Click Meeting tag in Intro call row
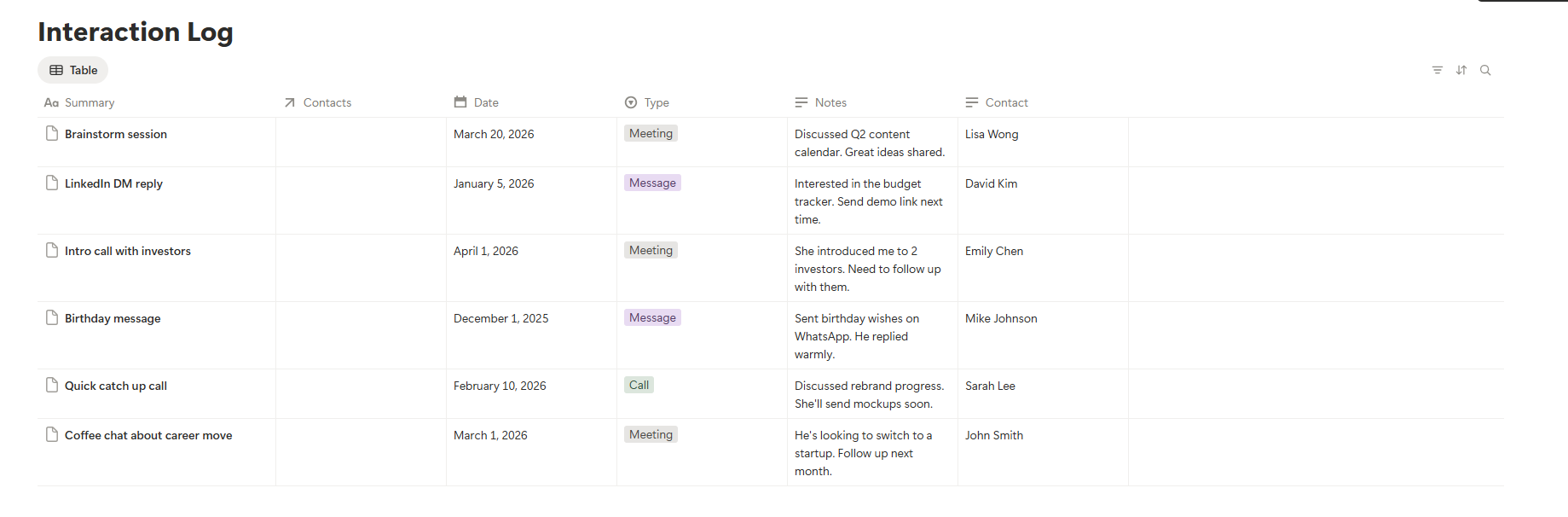Image resolution: width=1568 pixels, height=517 pixels. pyautogui.click(x=651, y=250)
